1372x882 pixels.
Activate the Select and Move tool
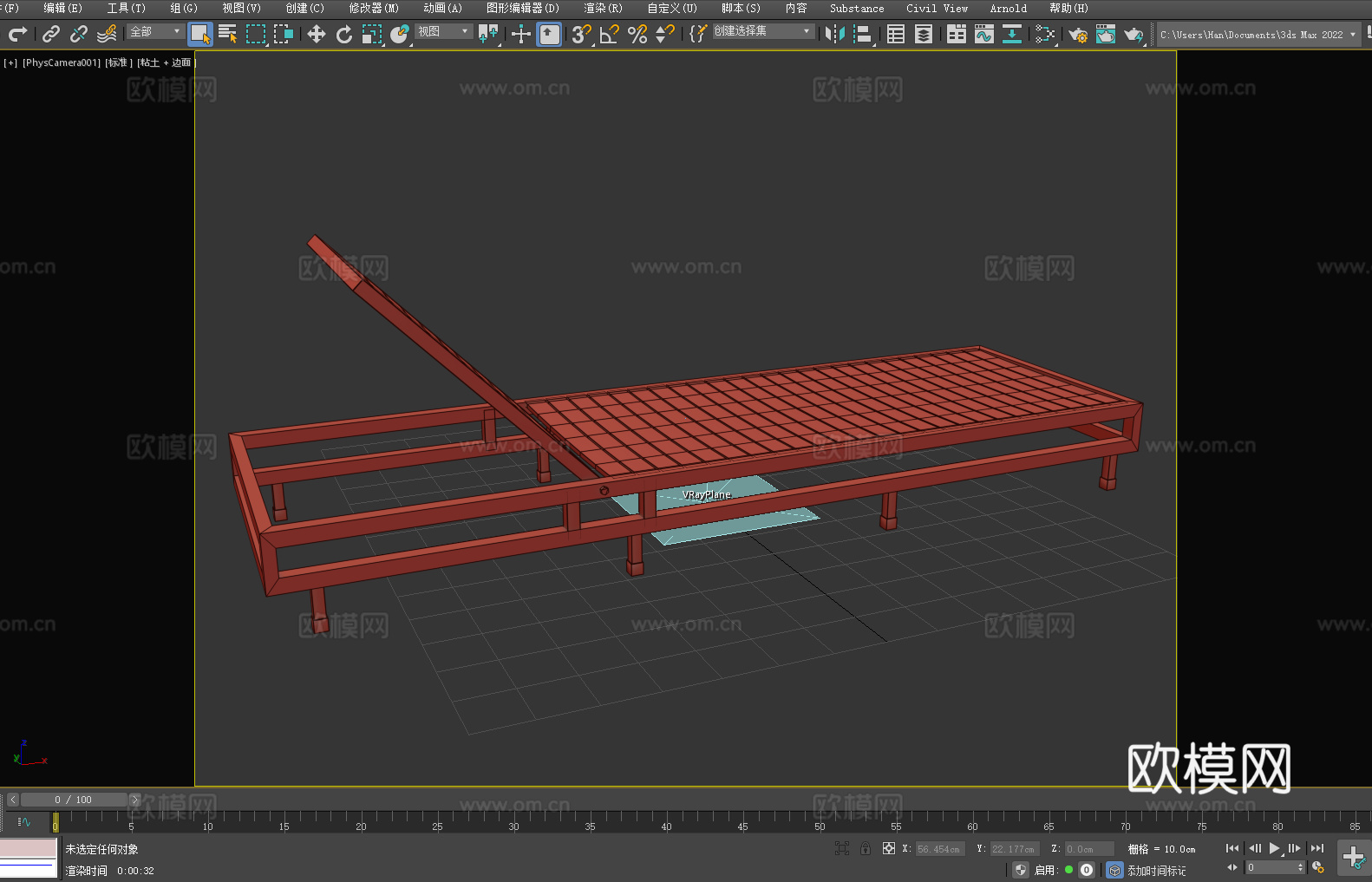(x=317, y=34)
